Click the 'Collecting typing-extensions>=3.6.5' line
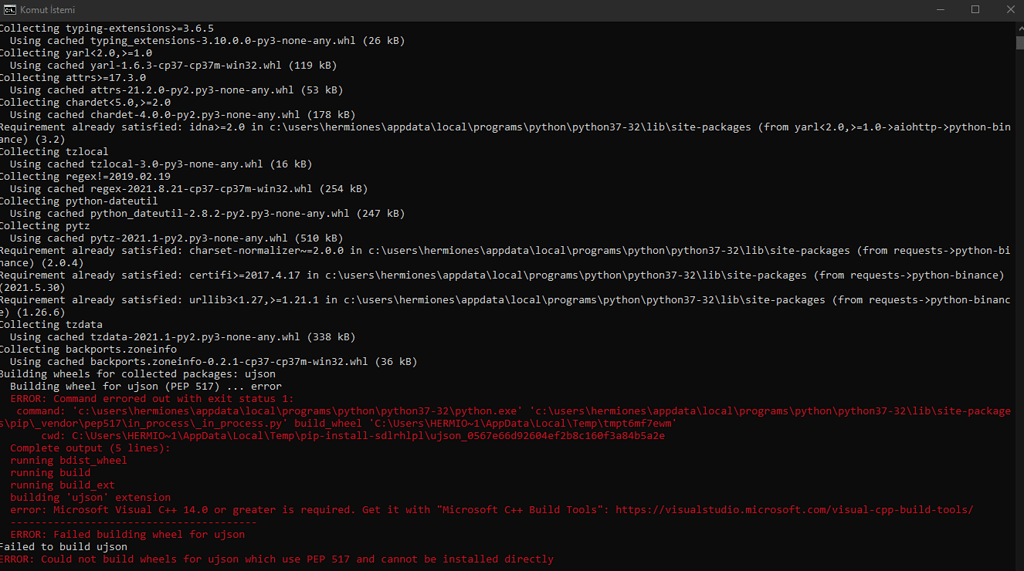1024x571 pixels. point(107,28)
